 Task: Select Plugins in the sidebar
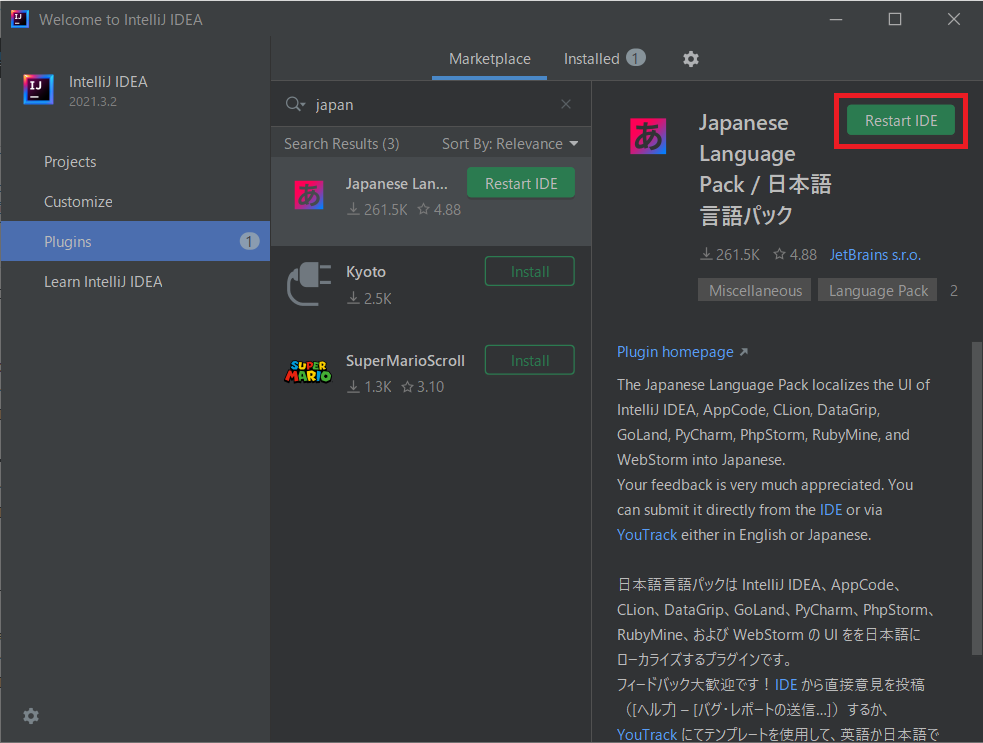135,241
